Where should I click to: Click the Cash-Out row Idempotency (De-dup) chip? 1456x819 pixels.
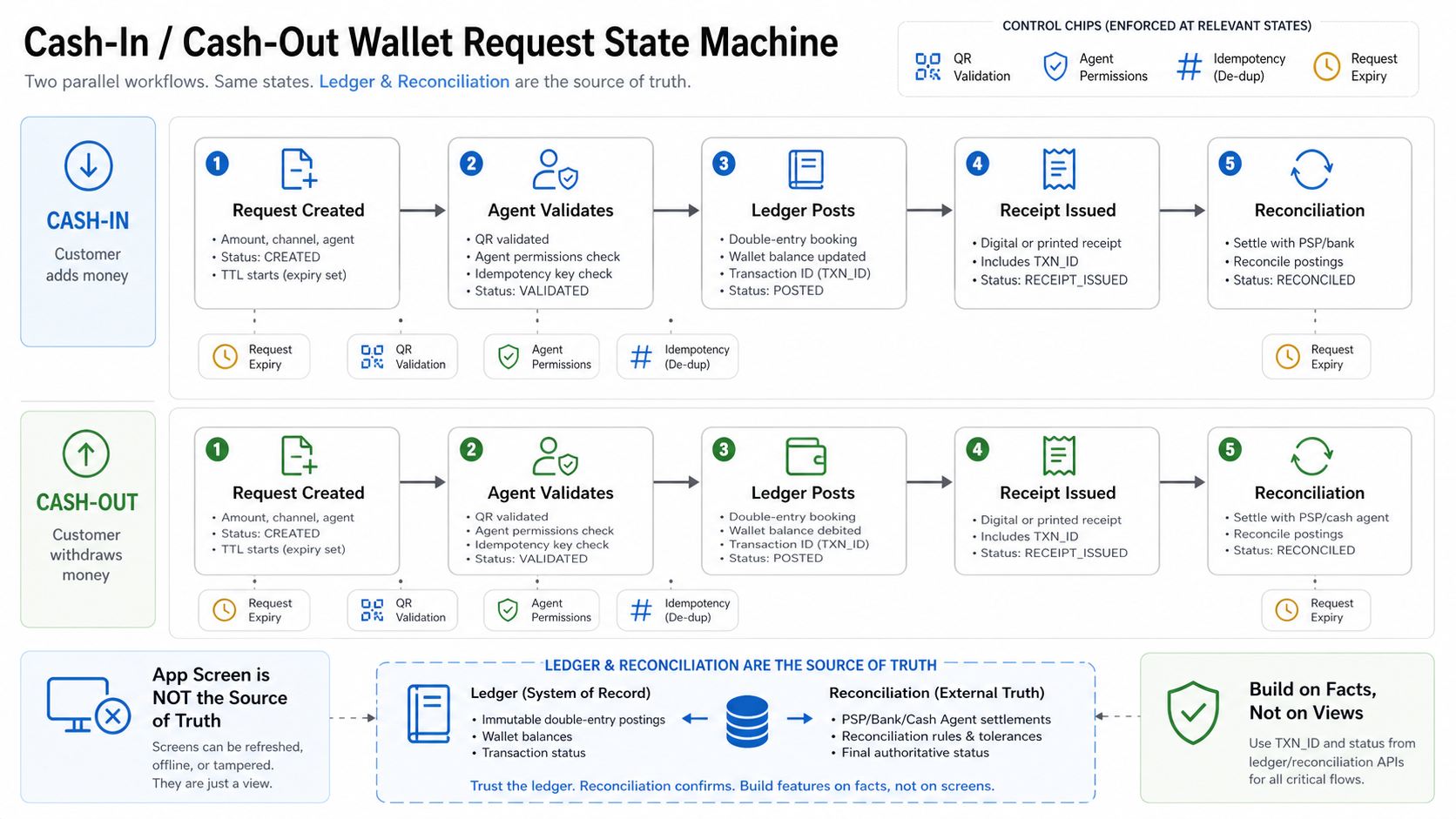click(x=677, y=610)
